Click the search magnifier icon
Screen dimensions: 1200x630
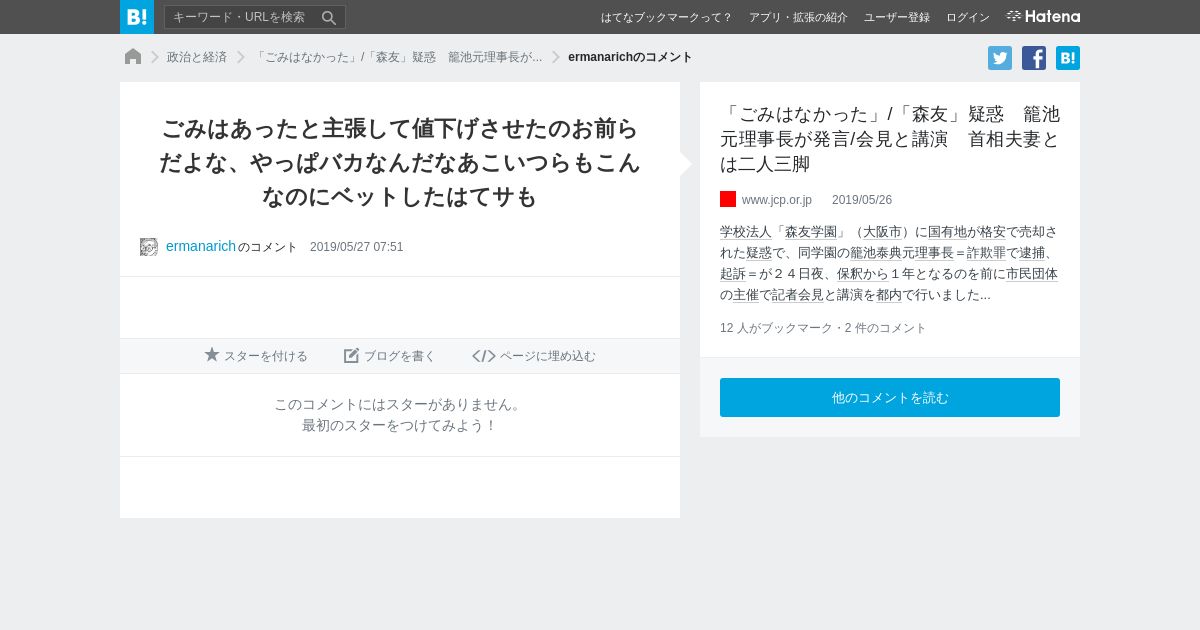tap(329, 17)
